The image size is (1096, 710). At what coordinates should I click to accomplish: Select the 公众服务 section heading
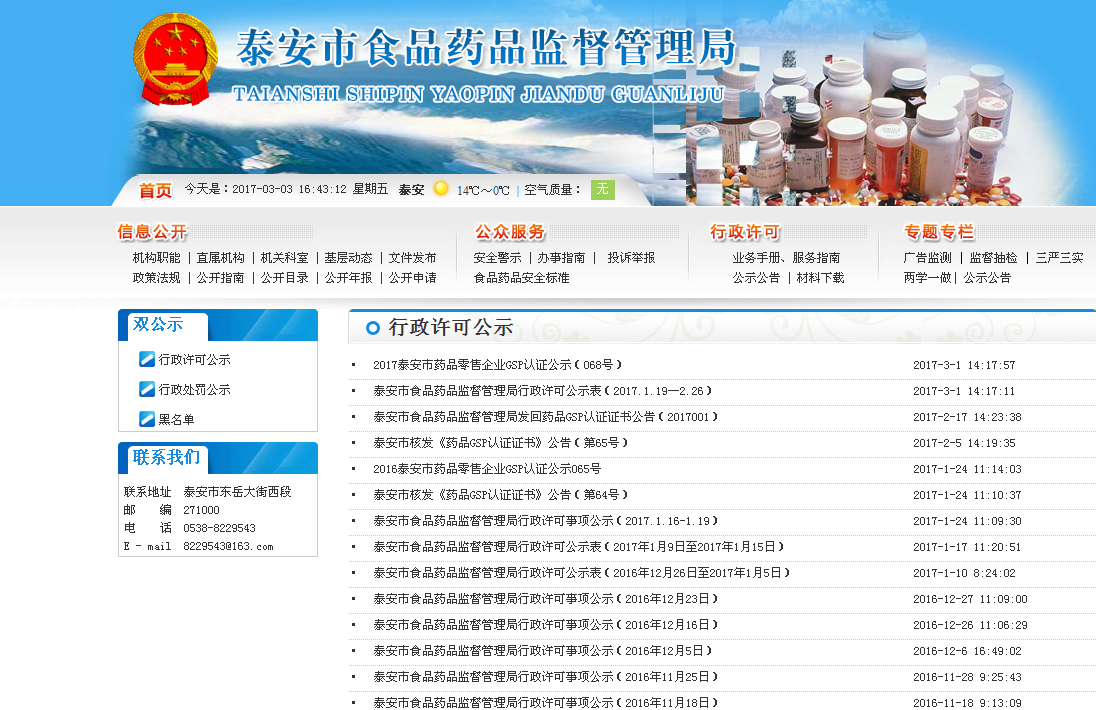tap(510, 231)
